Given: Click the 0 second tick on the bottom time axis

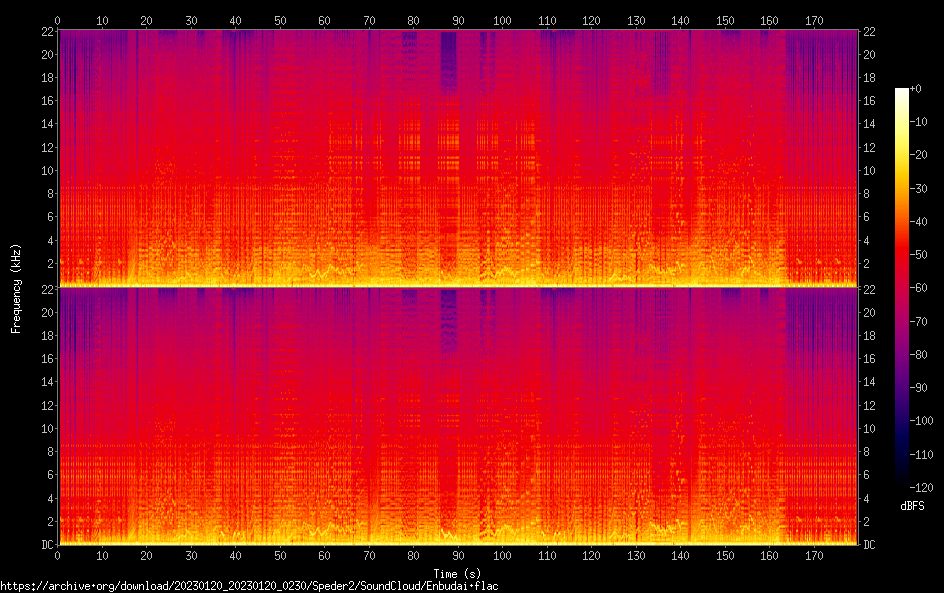Looking at the screenshot, I should 58,554.
